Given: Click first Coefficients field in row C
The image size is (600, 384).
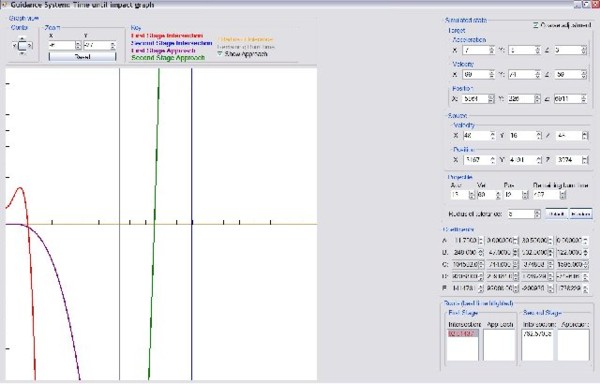Looking at the screenshot, I should pos(465,264).
